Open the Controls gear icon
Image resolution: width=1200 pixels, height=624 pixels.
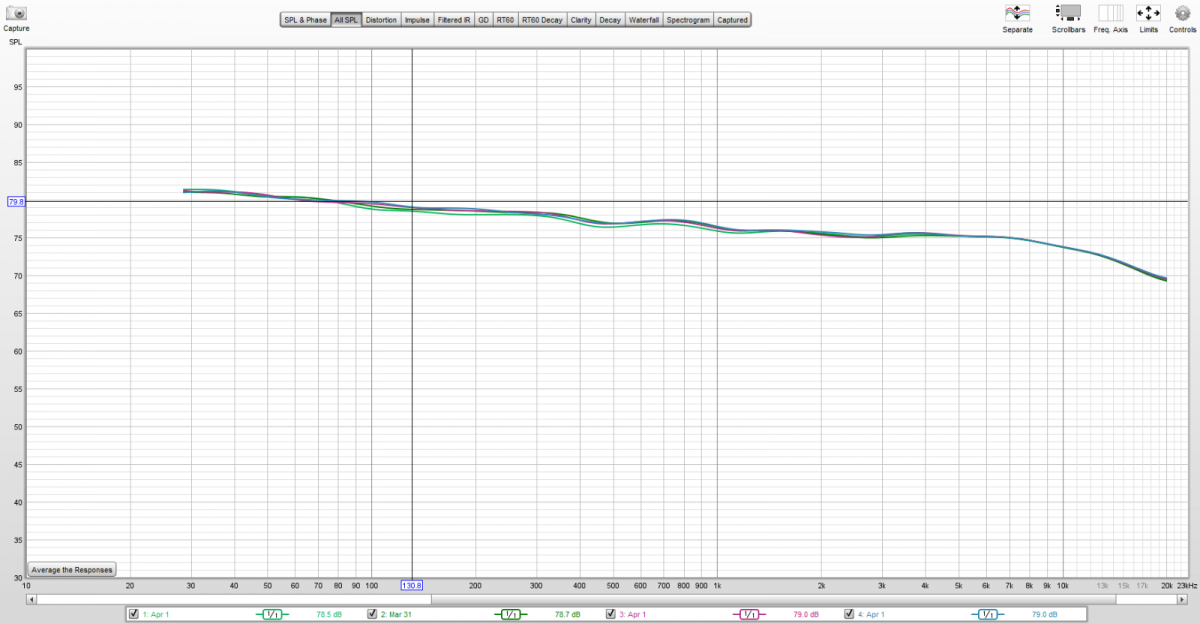click(x=1182, y=13)
